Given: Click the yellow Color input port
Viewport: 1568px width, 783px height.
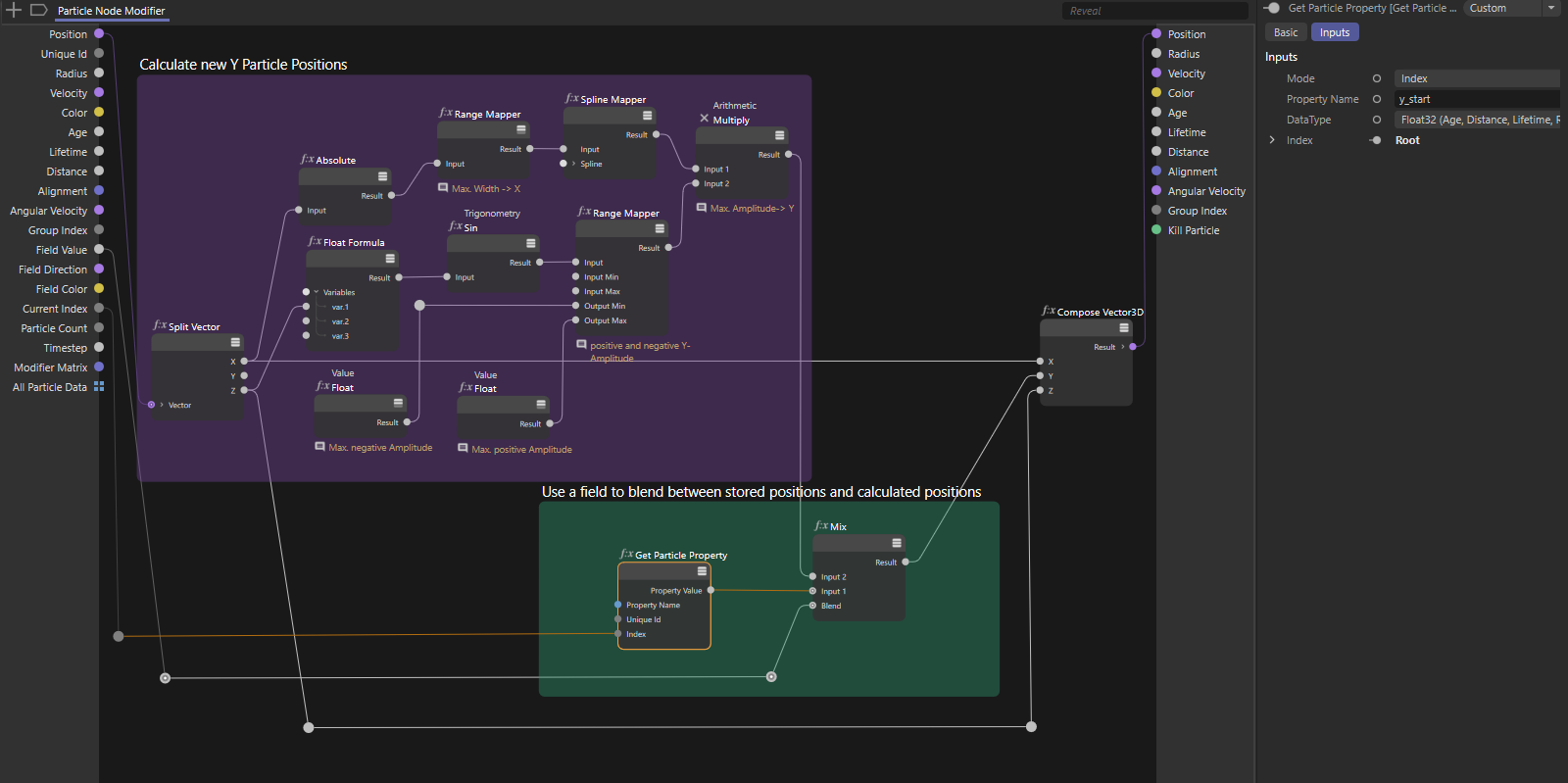Looking at the screenshot, I should coord(99,113).
